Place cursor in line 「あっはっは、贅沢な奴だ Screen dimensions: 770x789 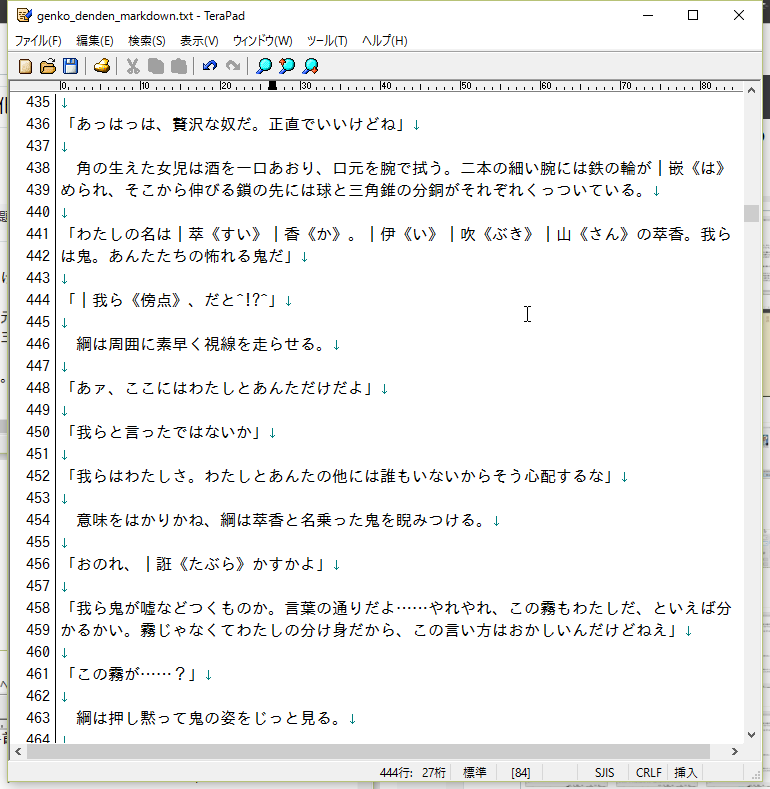(236, 124)
